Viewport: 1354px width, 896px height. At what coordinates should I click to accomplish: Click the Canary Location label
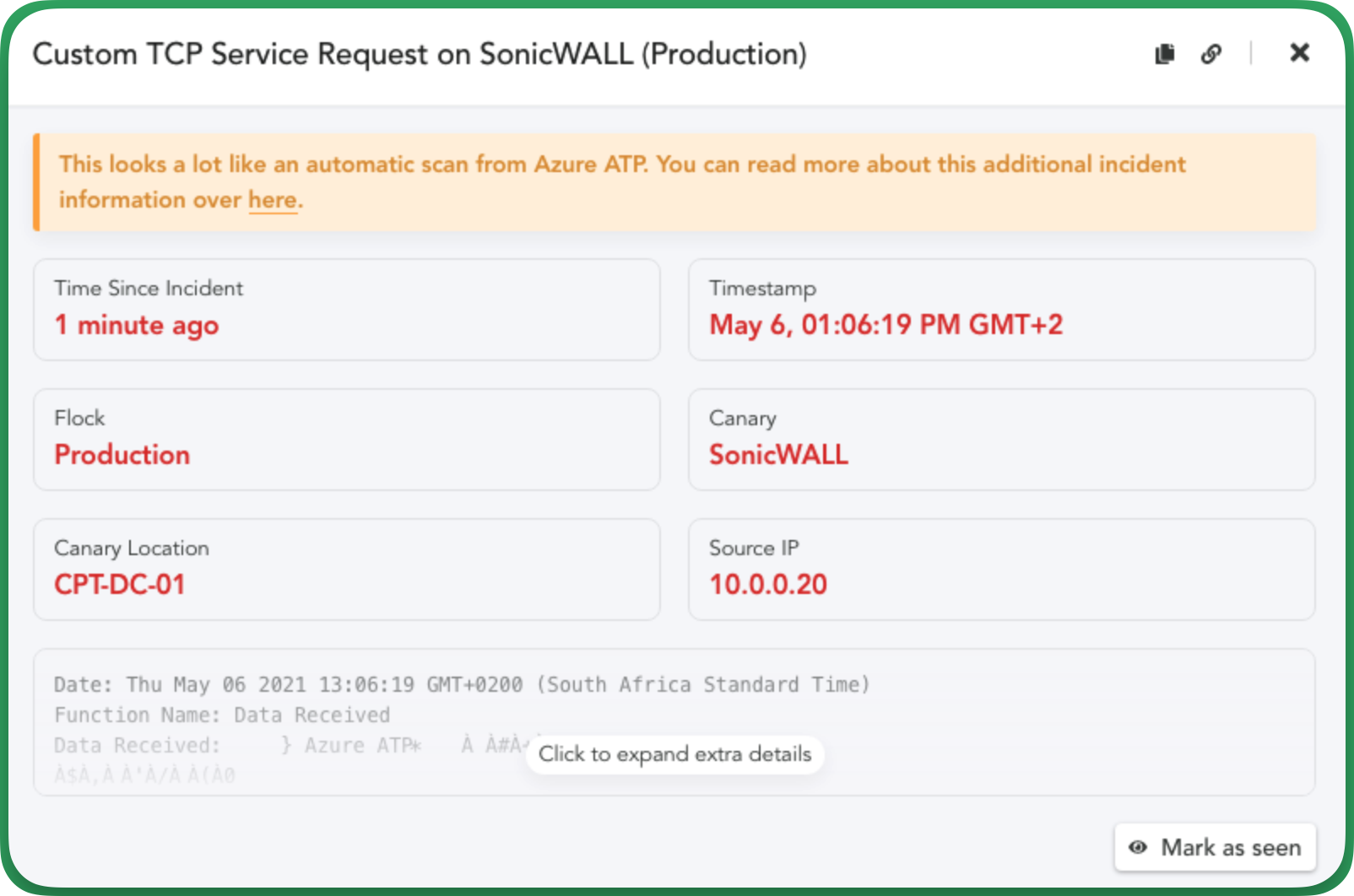(x=132, y=548)
